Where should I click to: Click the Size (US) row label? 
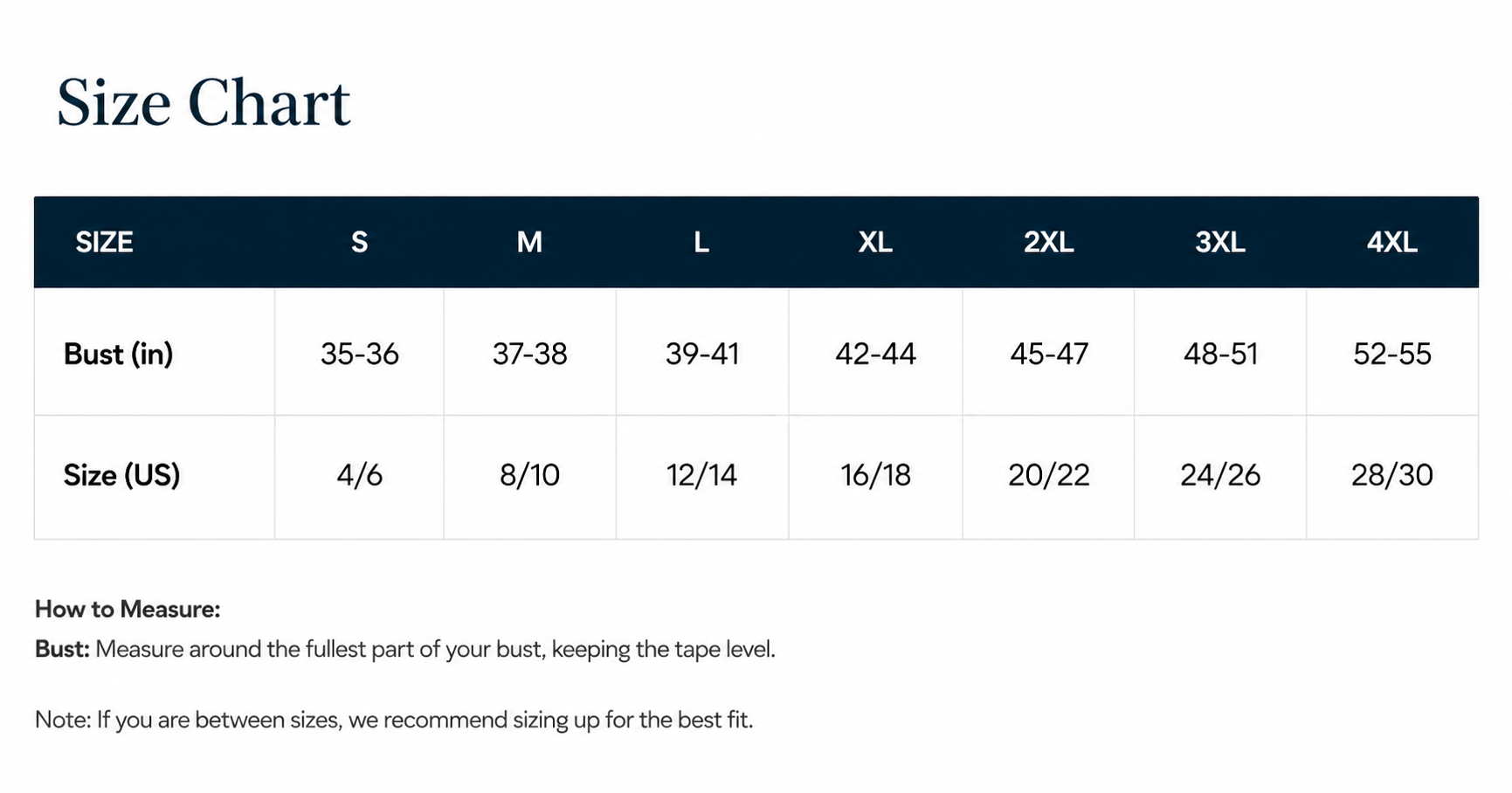pos(121,475)
